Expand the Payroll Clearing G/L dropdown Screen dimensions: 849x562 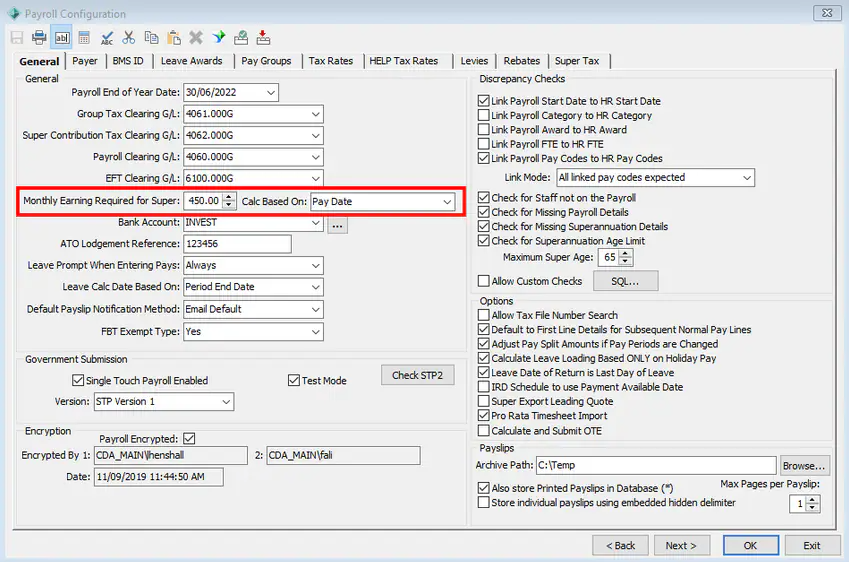pyautogui.click(x=315, y=157)
